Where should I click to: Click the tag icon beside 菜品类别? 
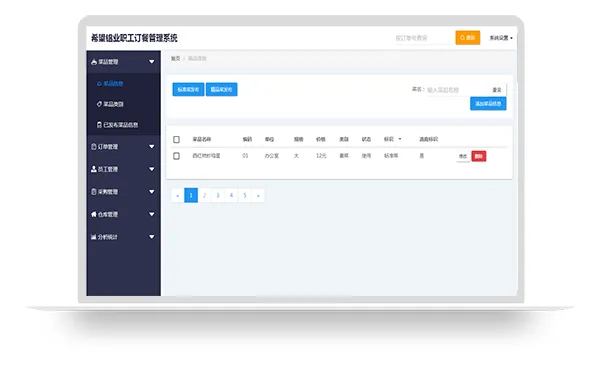coord(99,104)
